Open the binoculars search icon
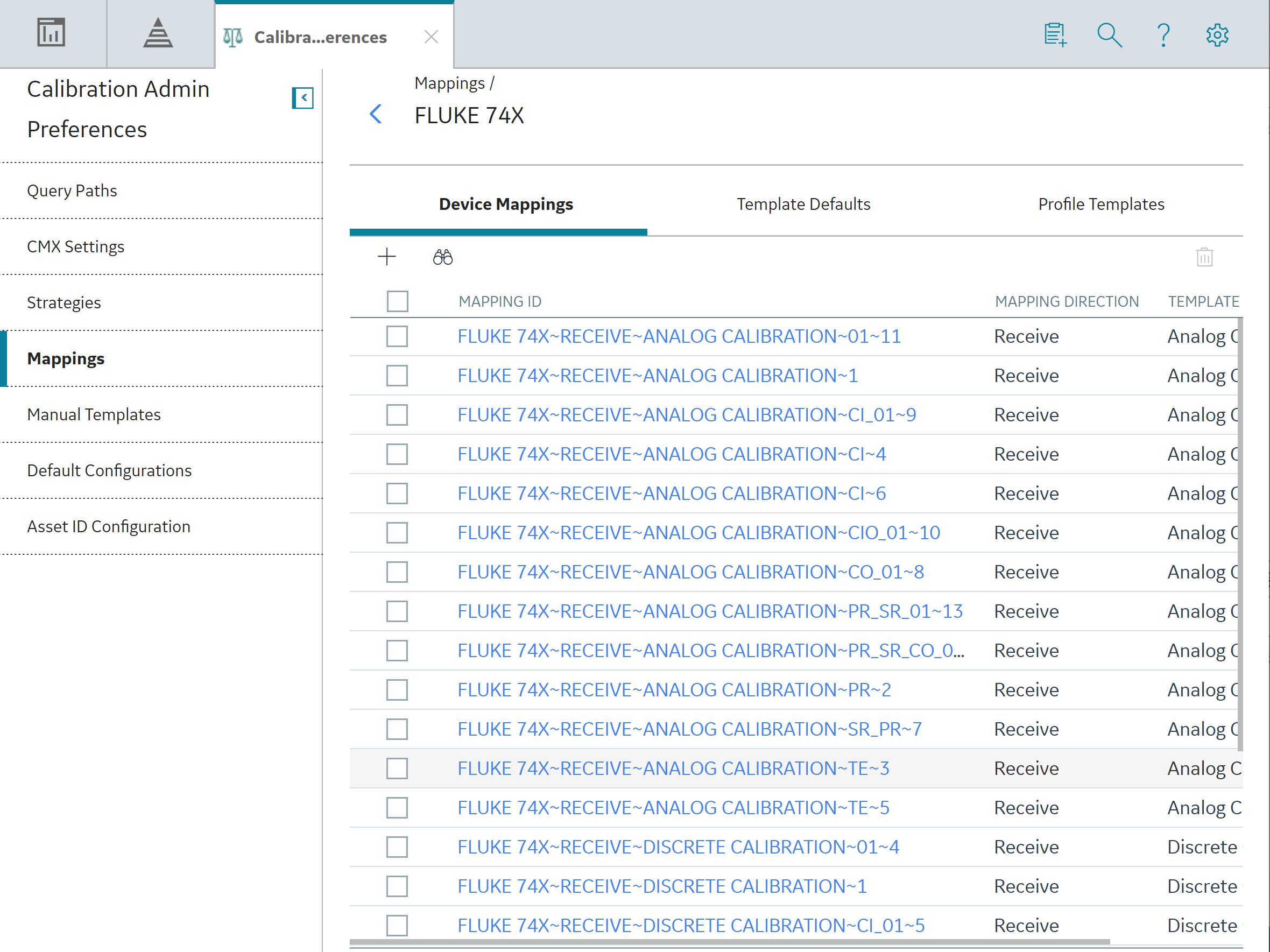 point(443,257)
